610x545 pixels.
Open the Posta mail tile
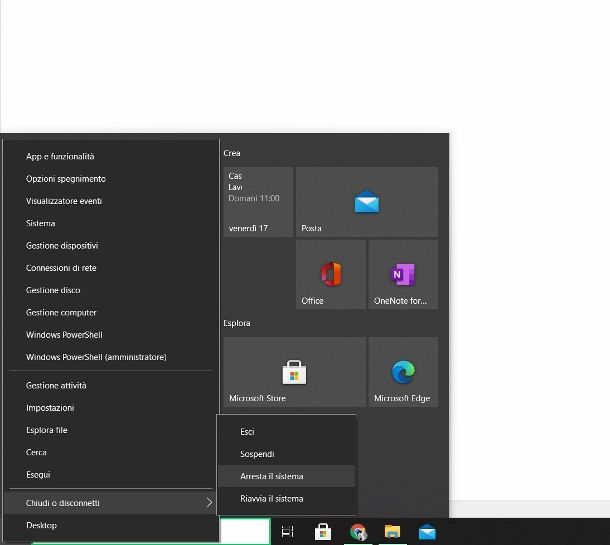pyautogui.click(x=366, y=202)
